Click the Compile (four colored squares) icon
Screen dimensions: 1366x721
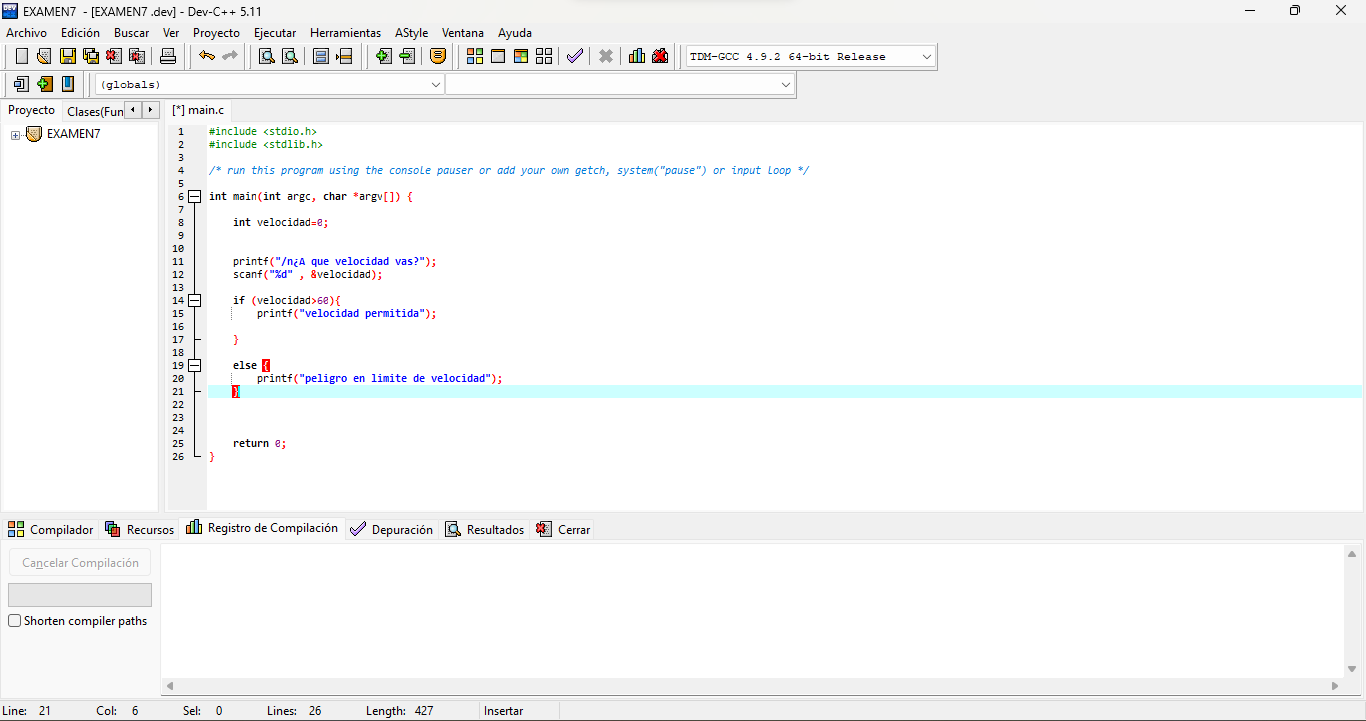click(x=475, y=56)
